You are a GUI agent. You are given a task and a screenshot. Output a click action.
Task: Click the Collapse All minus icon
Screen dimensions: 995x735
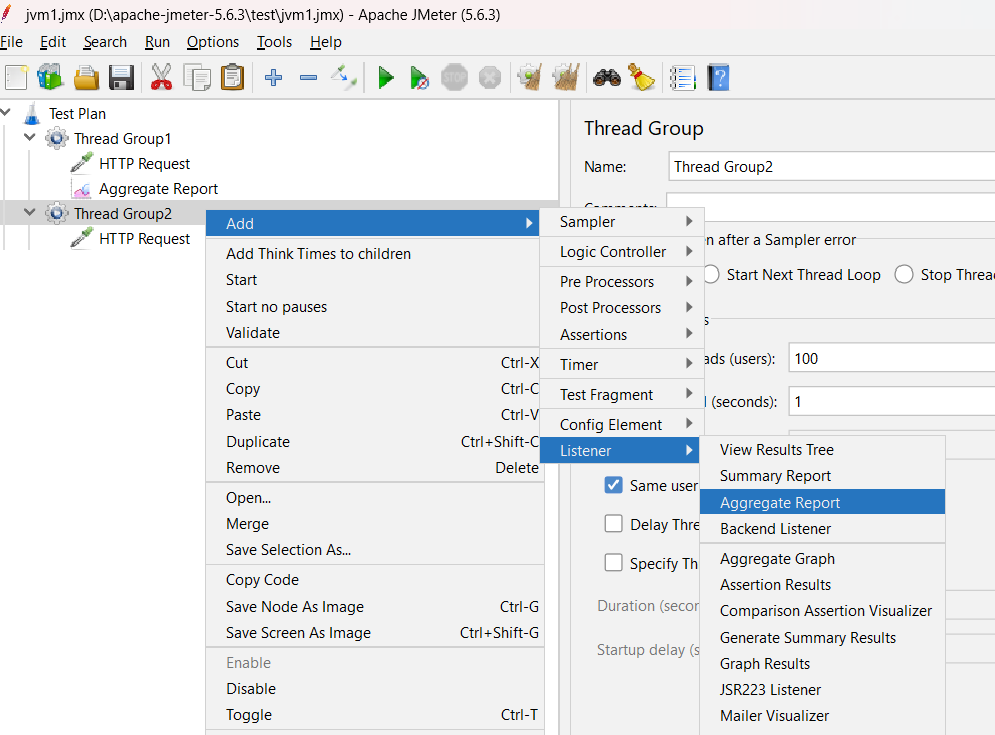pyautogui.click(x=308, y=78)
